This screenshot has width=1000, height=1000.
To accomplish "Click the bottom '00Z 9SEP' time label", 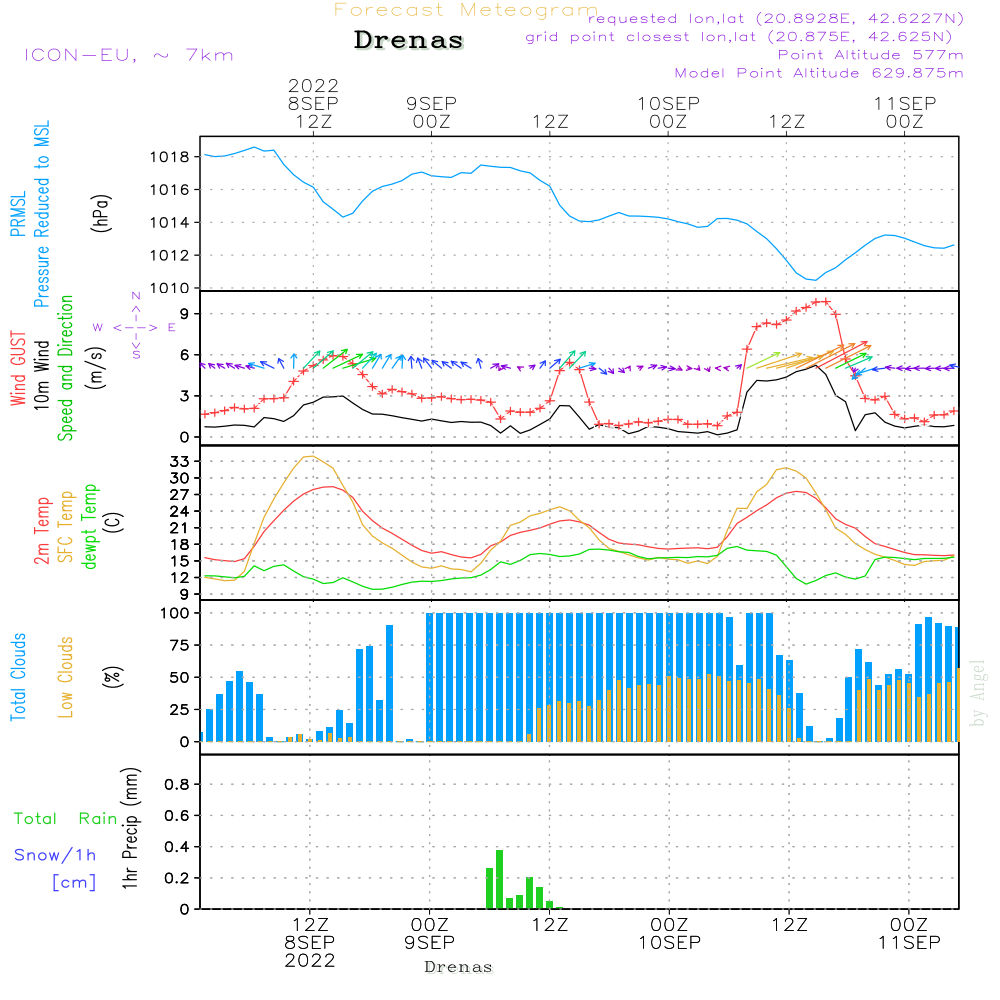I will (x=429, y=934).
